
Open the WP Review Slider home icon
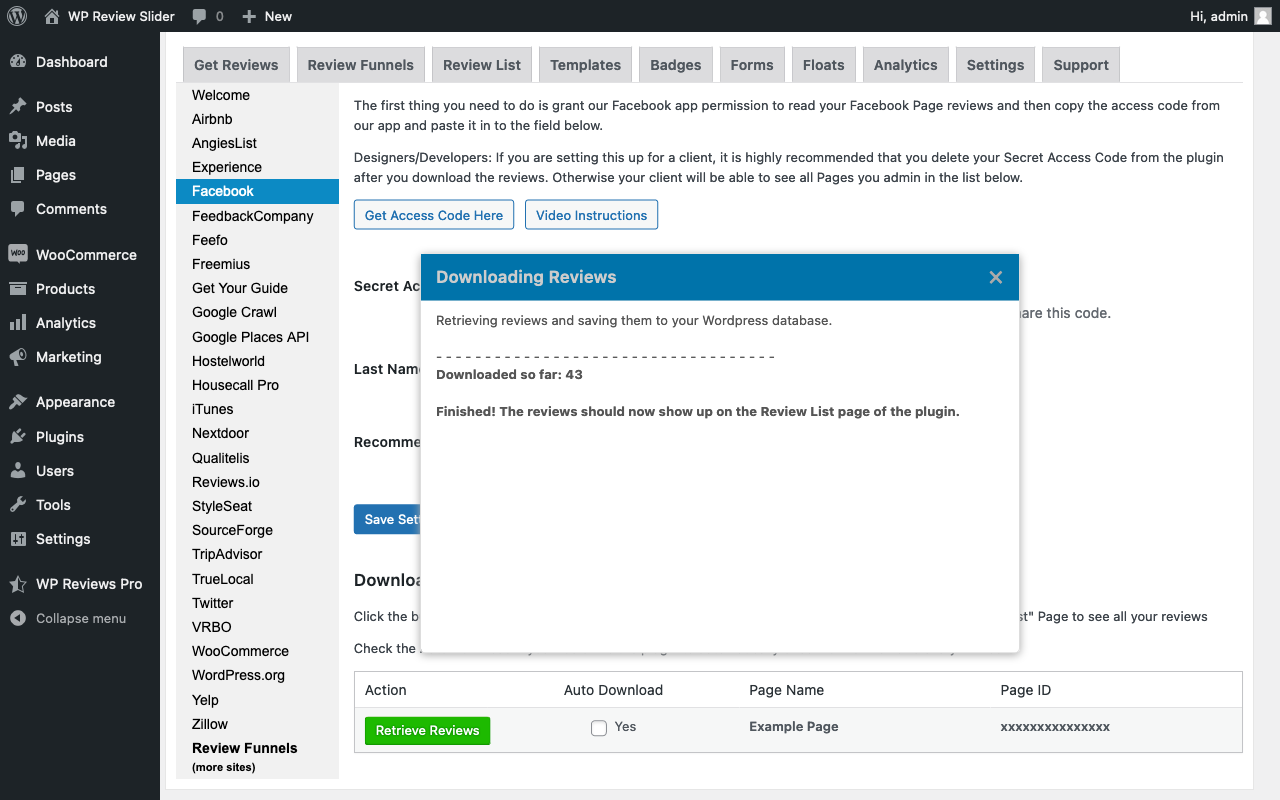(x=52, y=16)
